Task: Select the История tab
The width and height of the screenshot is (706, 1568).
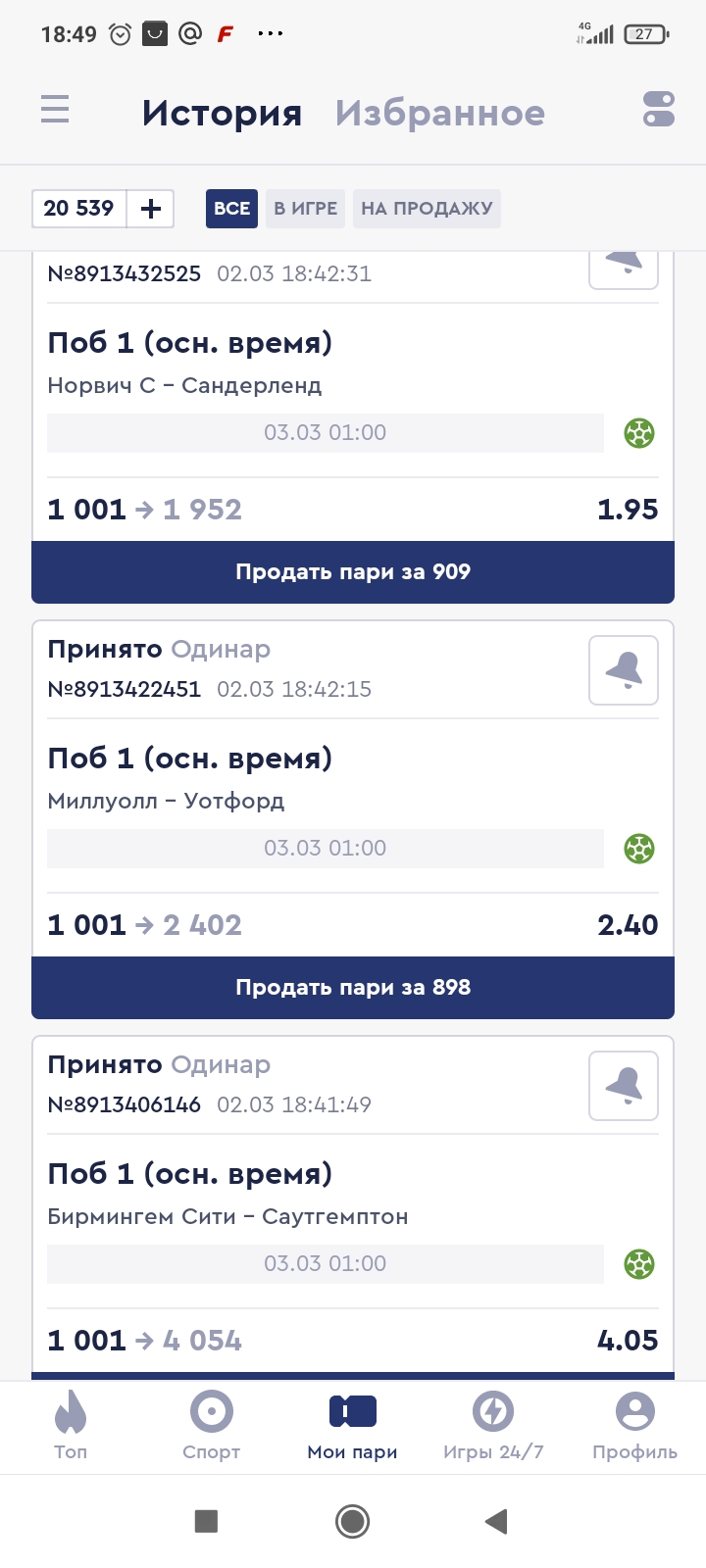Action: coord(222,114)
